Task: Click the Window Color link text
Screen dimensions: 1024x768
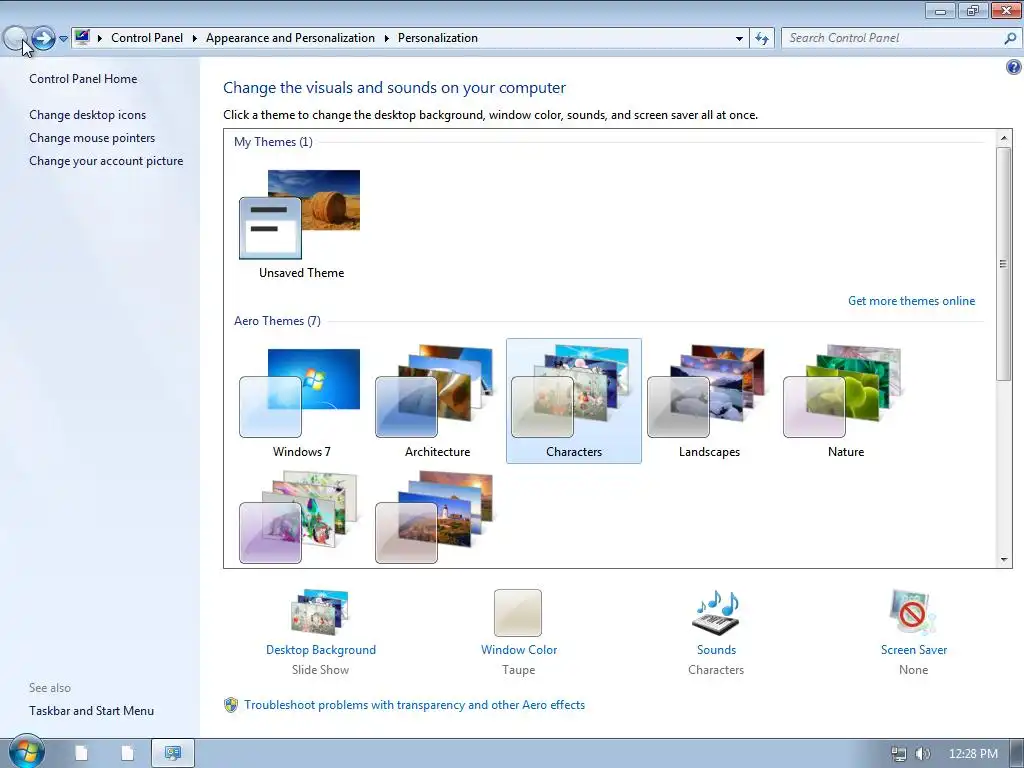Action: click(x=519, y=650)
